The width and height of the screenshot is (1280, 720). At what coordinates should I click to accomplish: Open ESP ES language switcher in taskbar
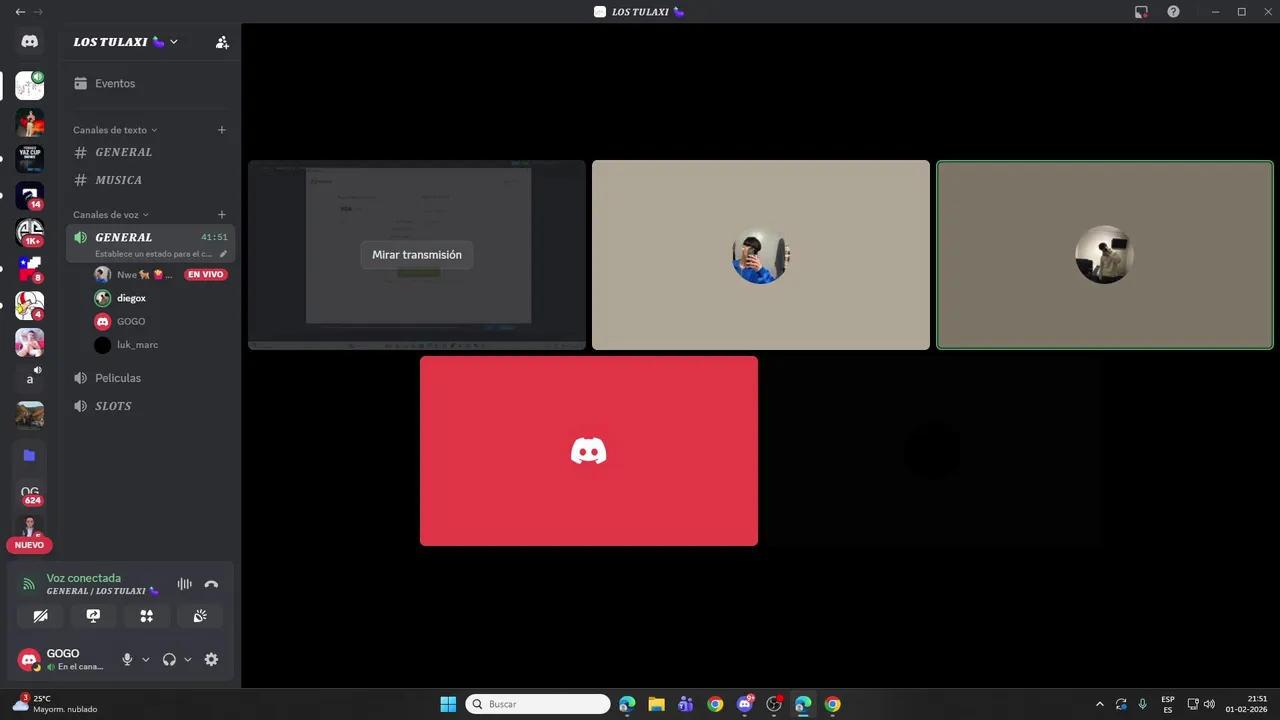(x=1168, y=704)
